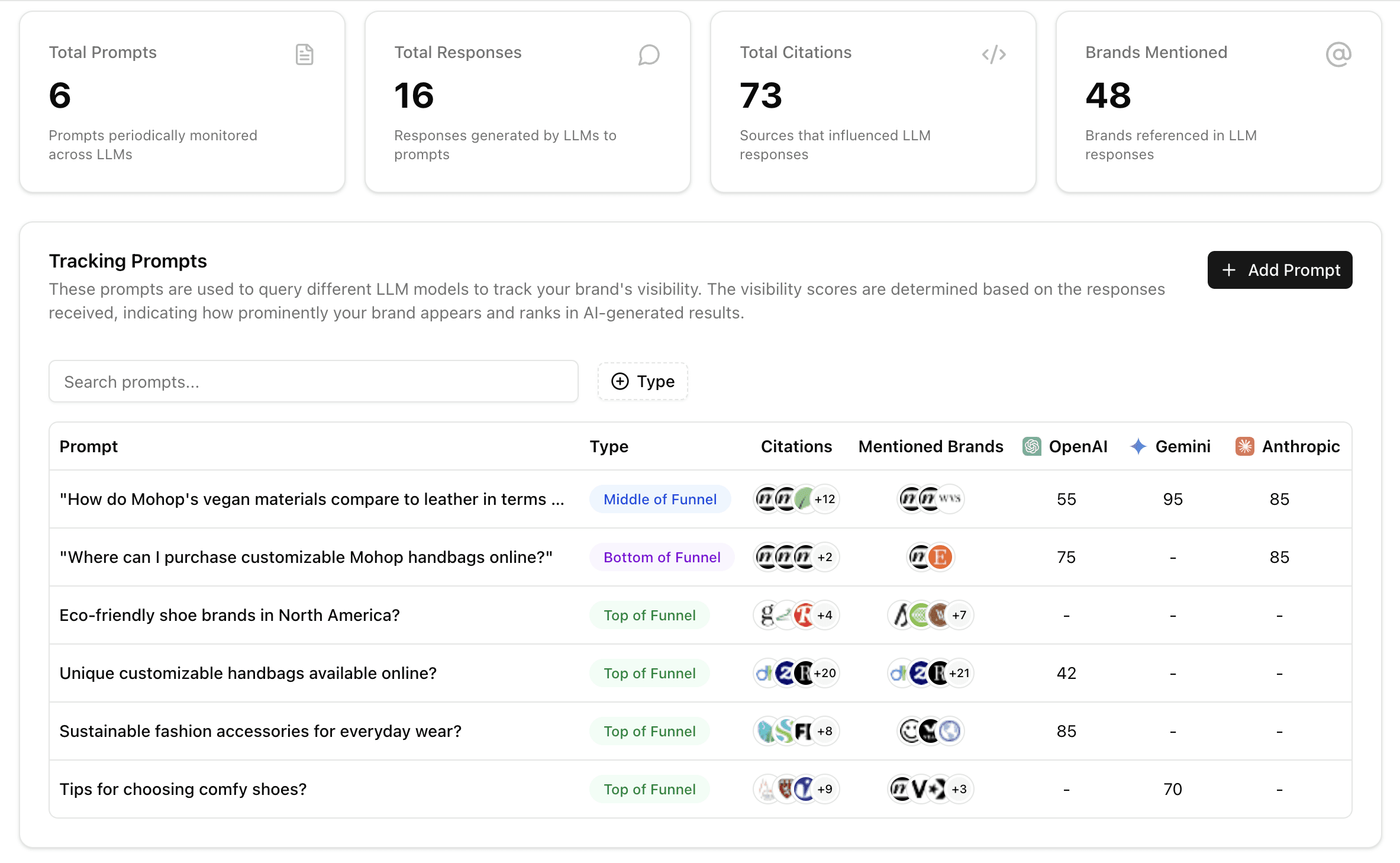The image size is (1400, 863).
Task: Click the +20 citations badge for handbags prompt
Action: pos(825,673)
